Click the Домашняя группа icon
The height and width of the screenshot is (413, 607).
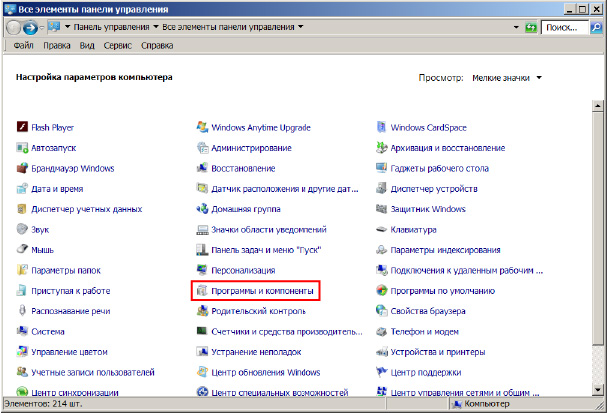(202, 209)
